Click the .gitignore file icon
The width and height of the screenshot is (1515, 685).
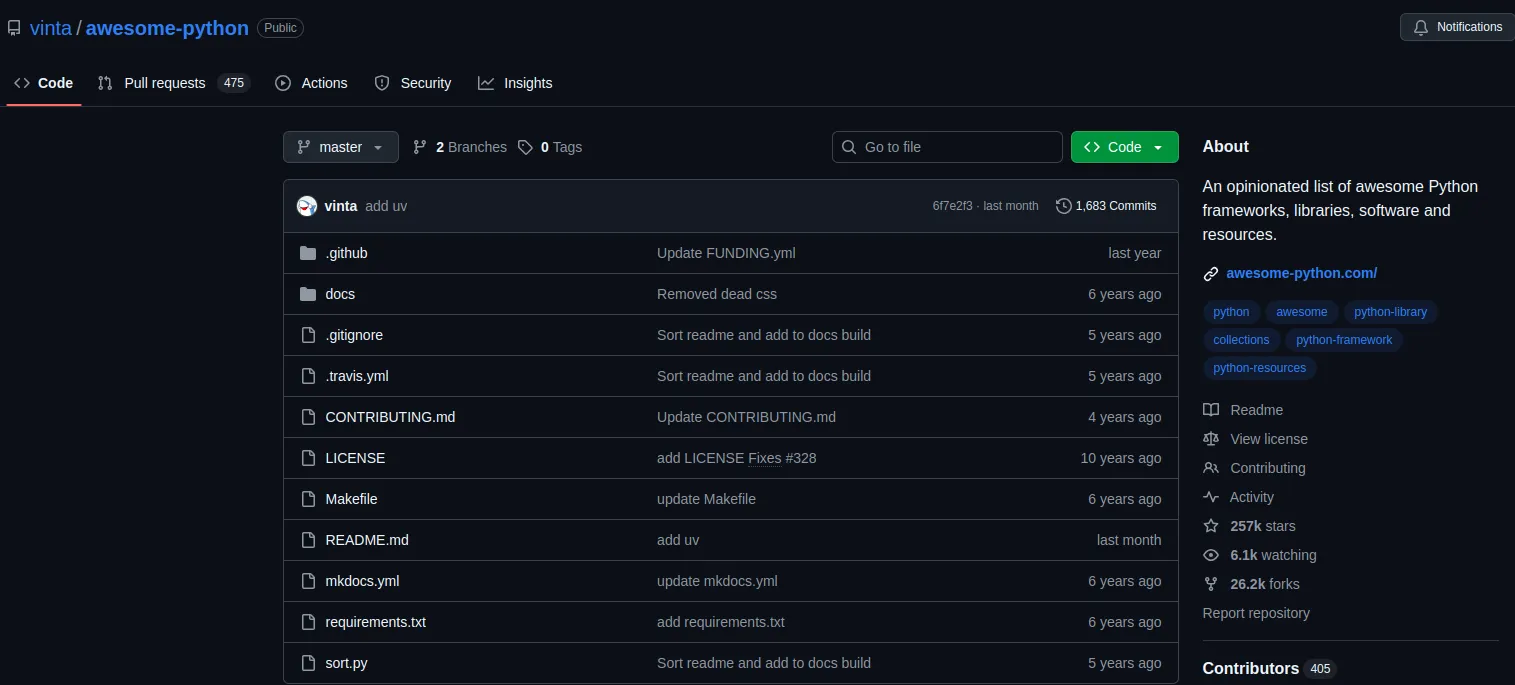click(x=308, y=335)
